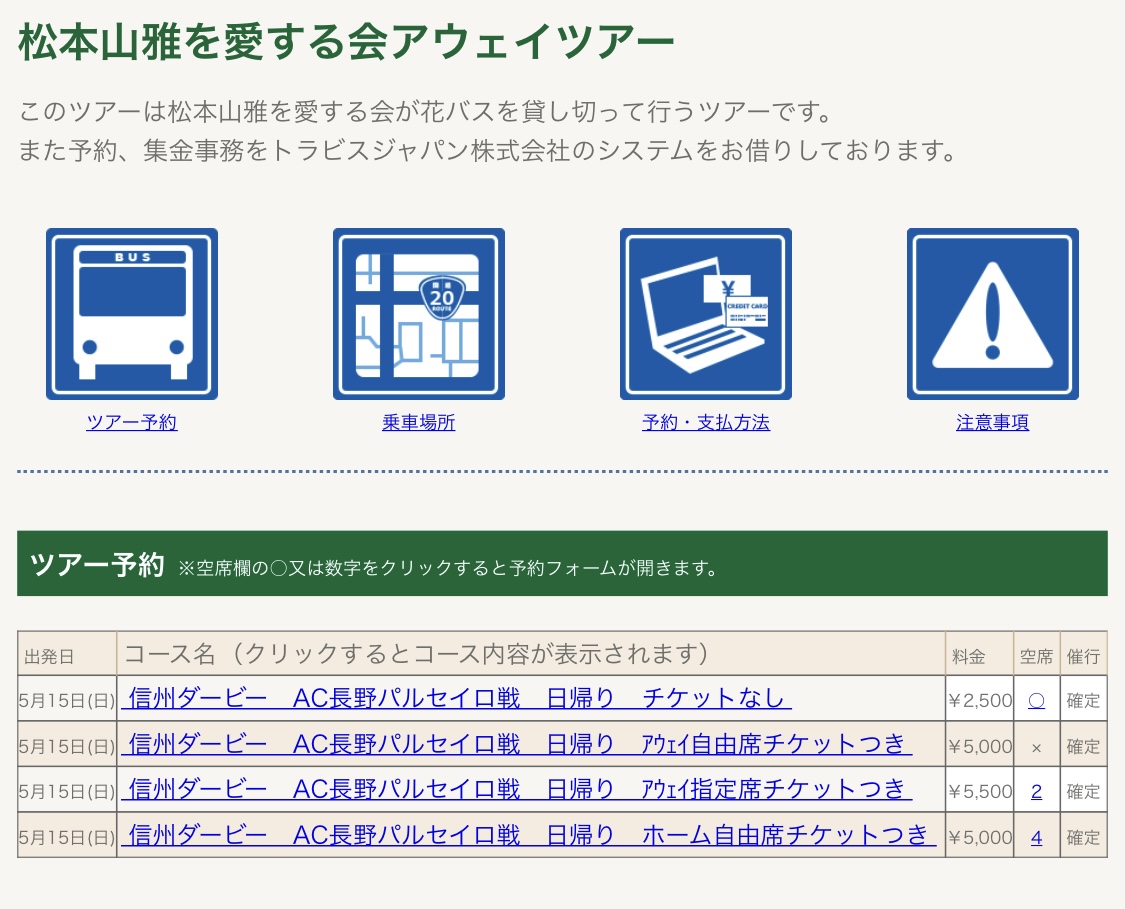Click the laptop and credit card icon

[x=706, y=314]
